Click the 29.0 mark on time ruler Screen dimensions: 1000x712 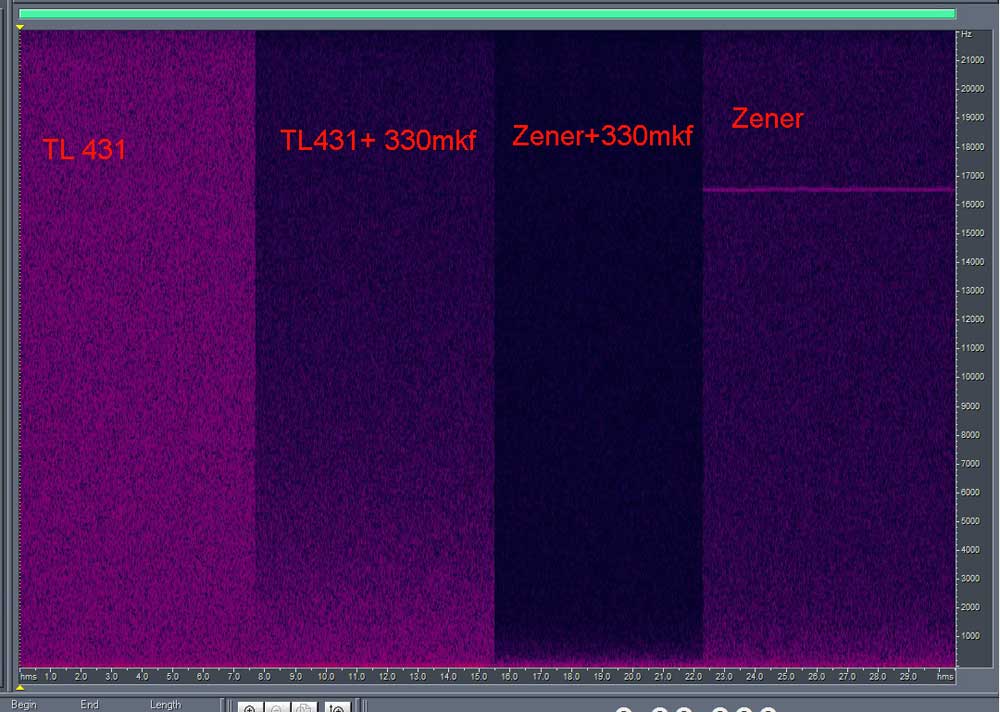908,676
